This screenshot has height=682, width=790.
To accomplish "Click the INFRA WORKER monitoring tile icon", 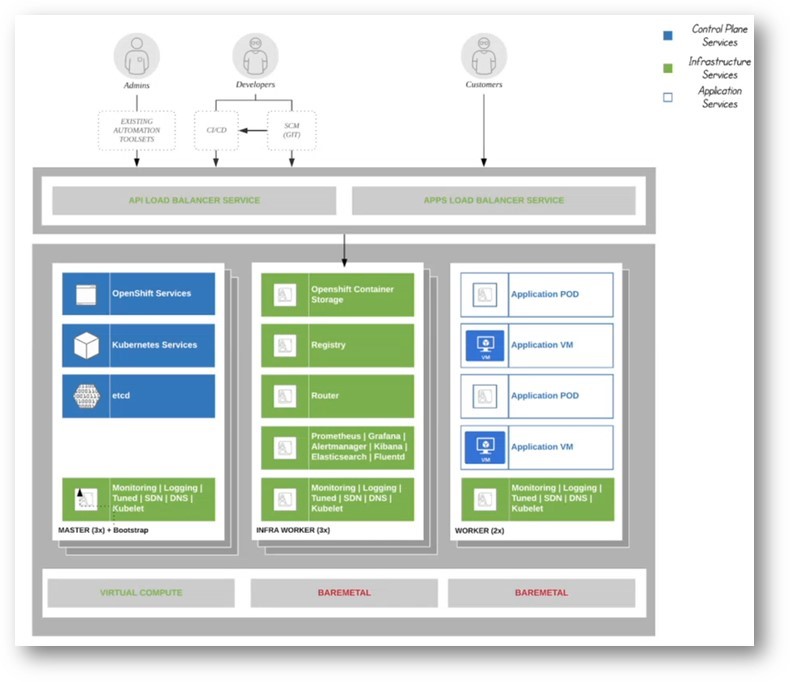I will coord(285,499).
